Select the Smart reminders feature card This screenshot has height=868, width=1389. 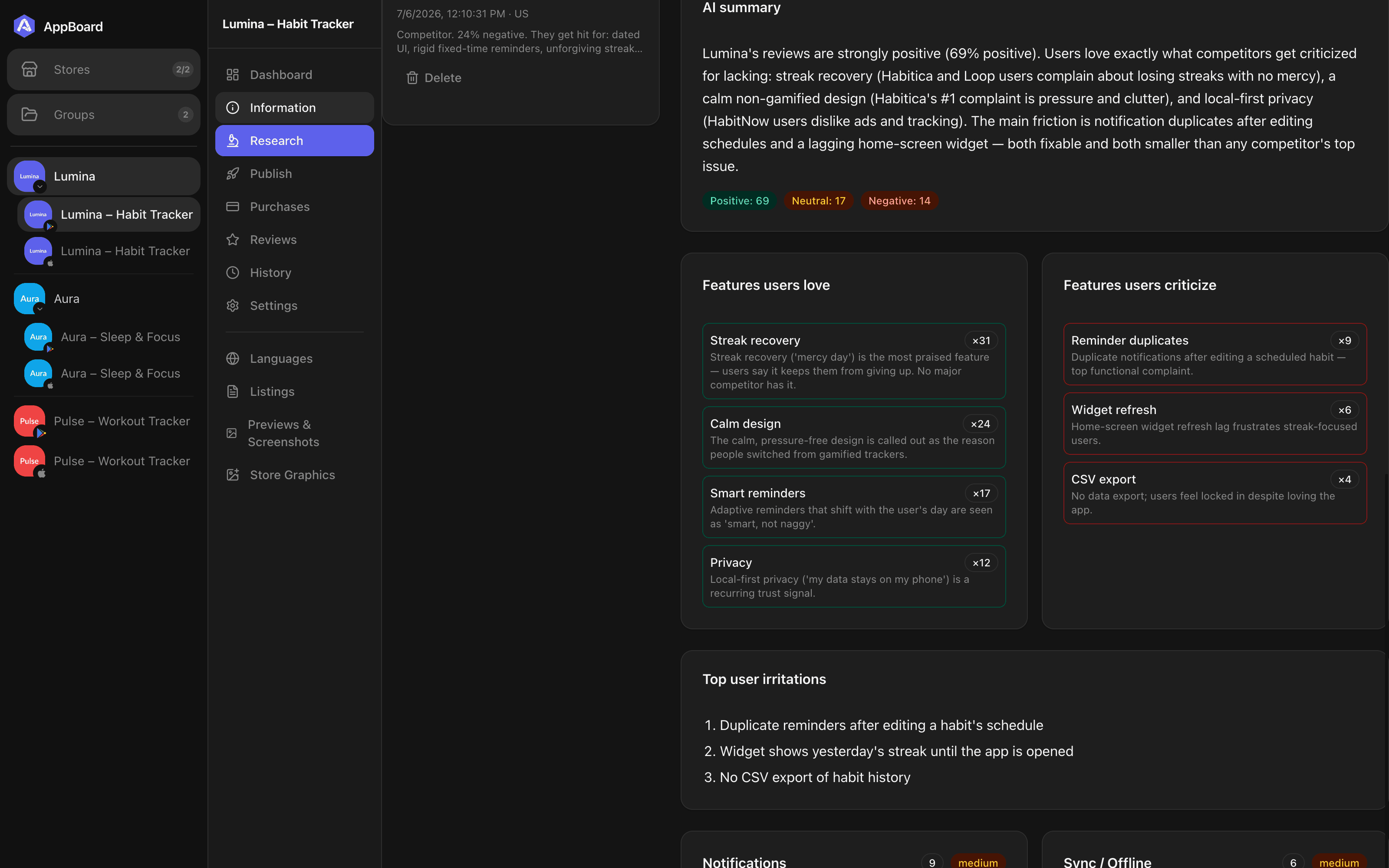(854, 507)
